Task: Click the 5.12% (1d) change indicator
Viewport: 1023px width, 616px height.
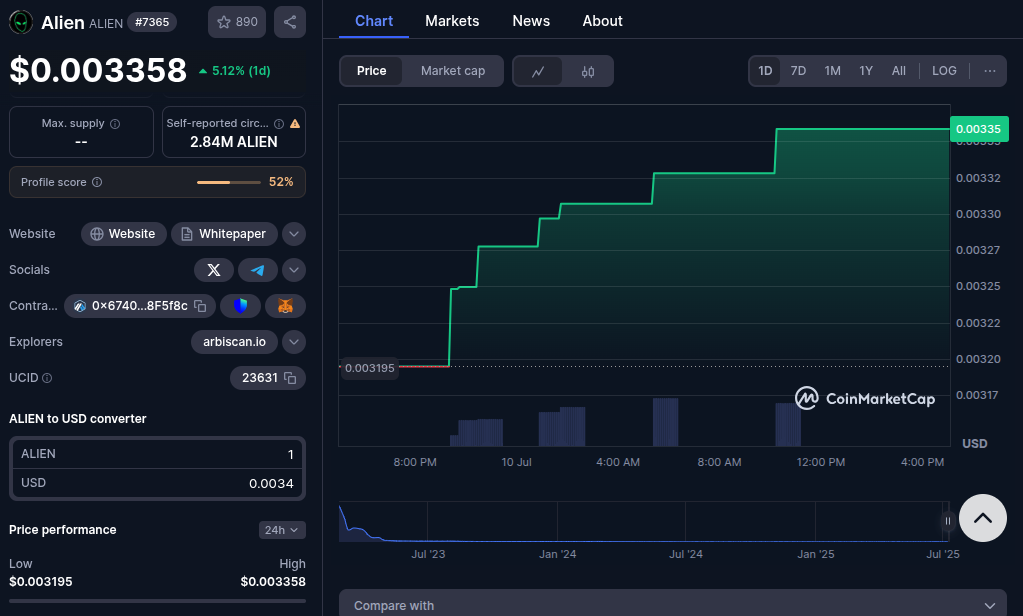Action: 234,70
